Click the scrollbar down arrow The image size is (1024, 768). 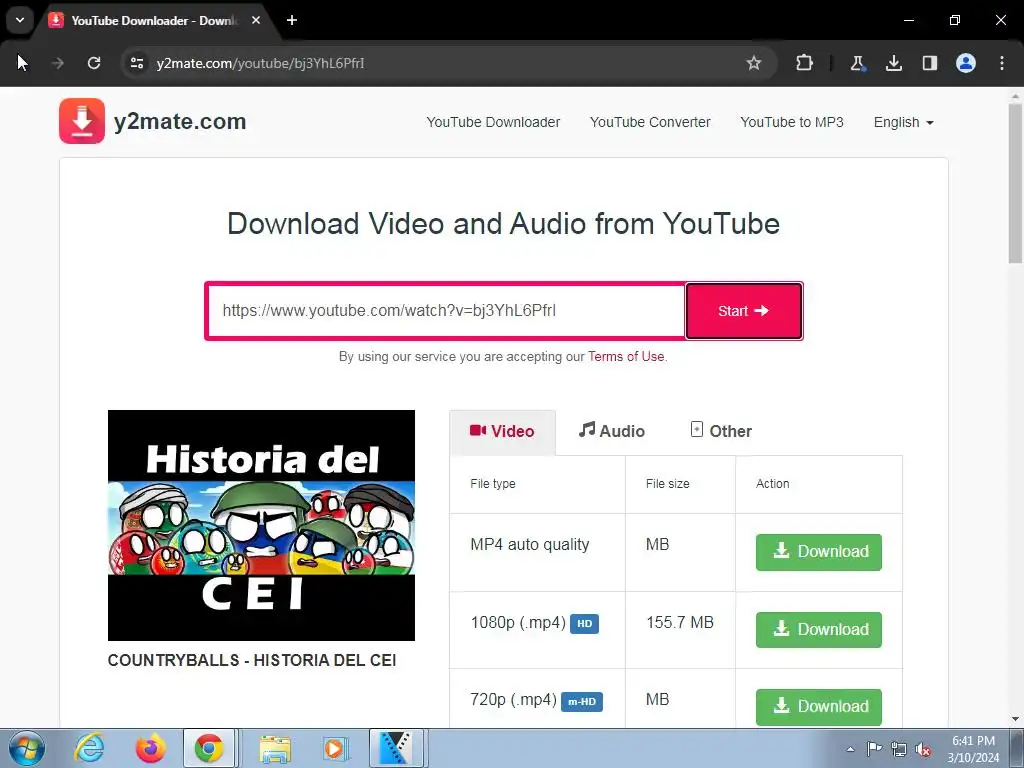click(x=1015, y=719)
